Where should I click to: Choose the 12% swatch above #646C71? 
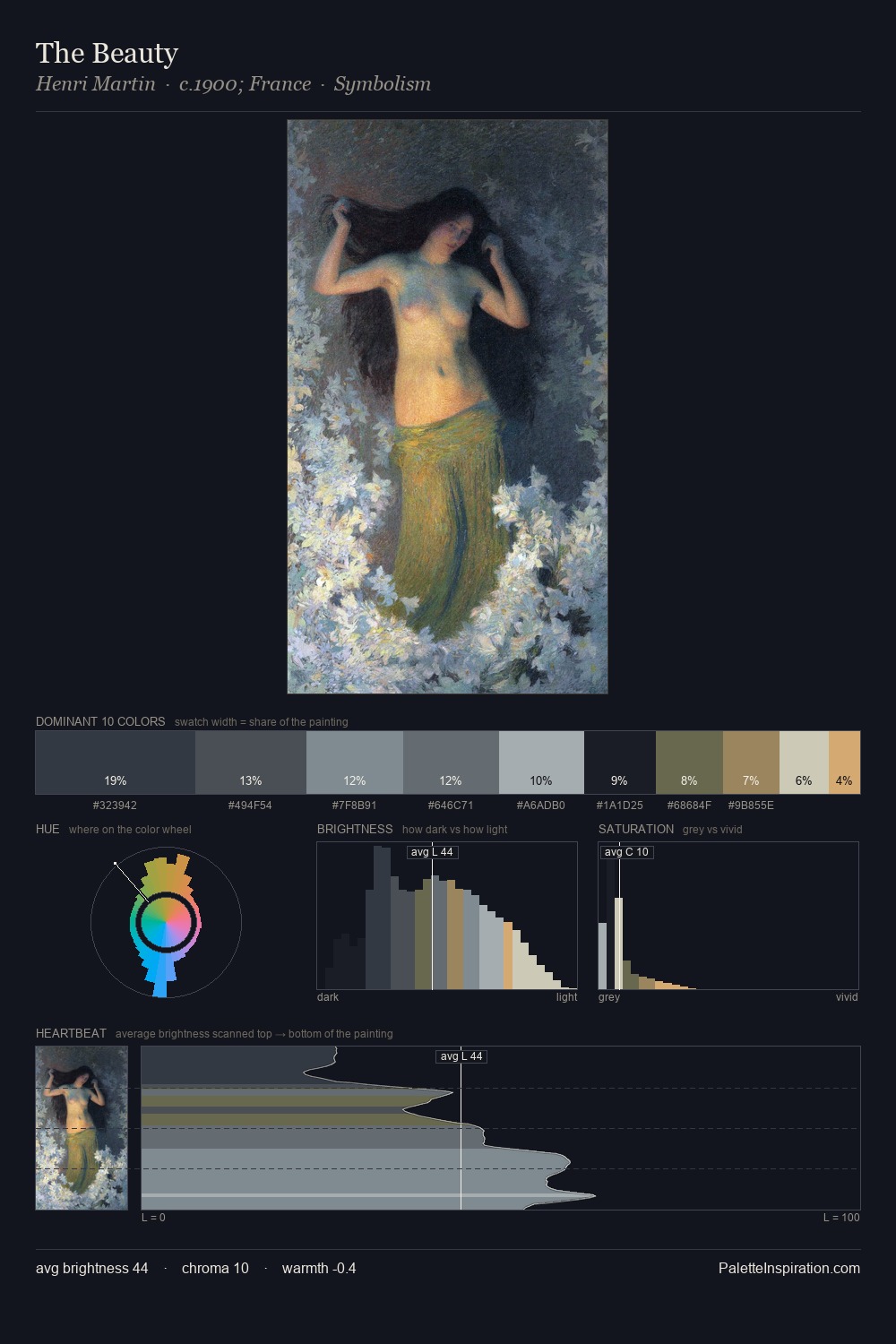click(x=451, y=762)
